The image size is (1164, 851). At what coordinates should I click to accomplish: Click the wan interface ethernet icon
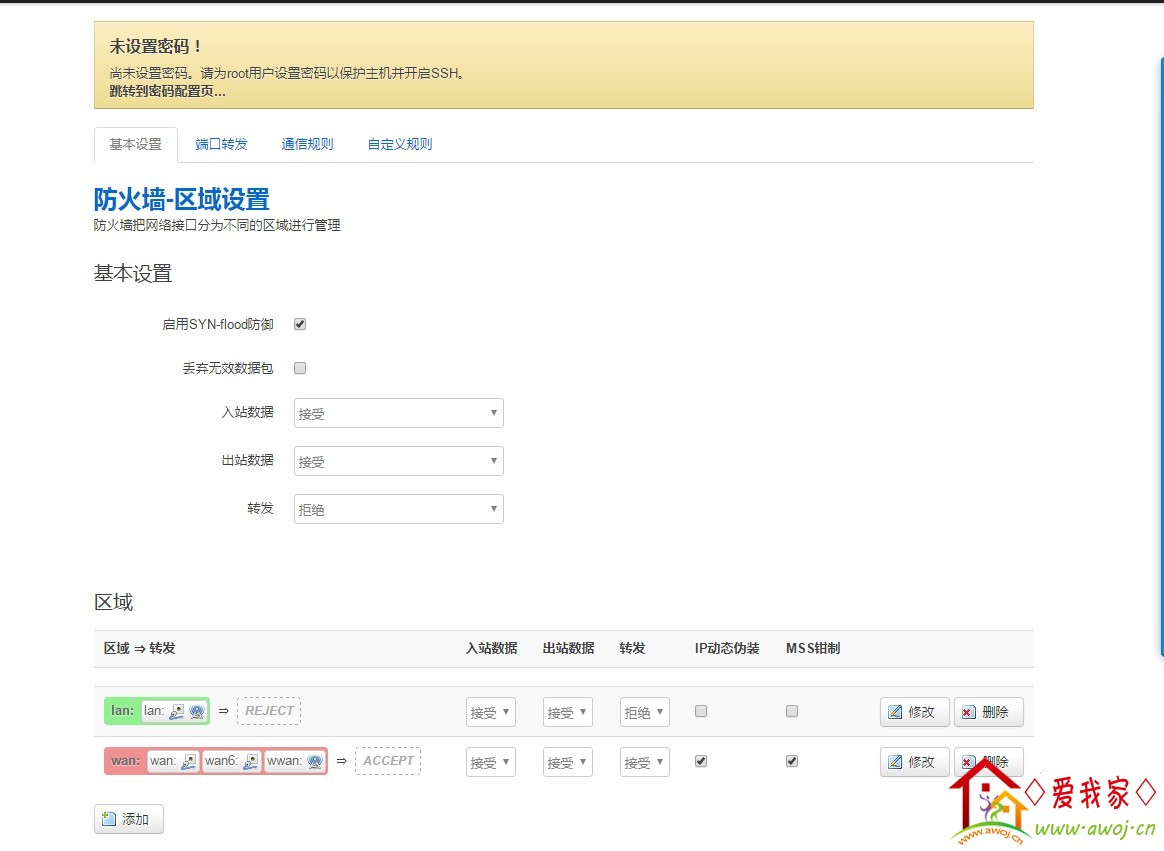[x=188, y=761]
